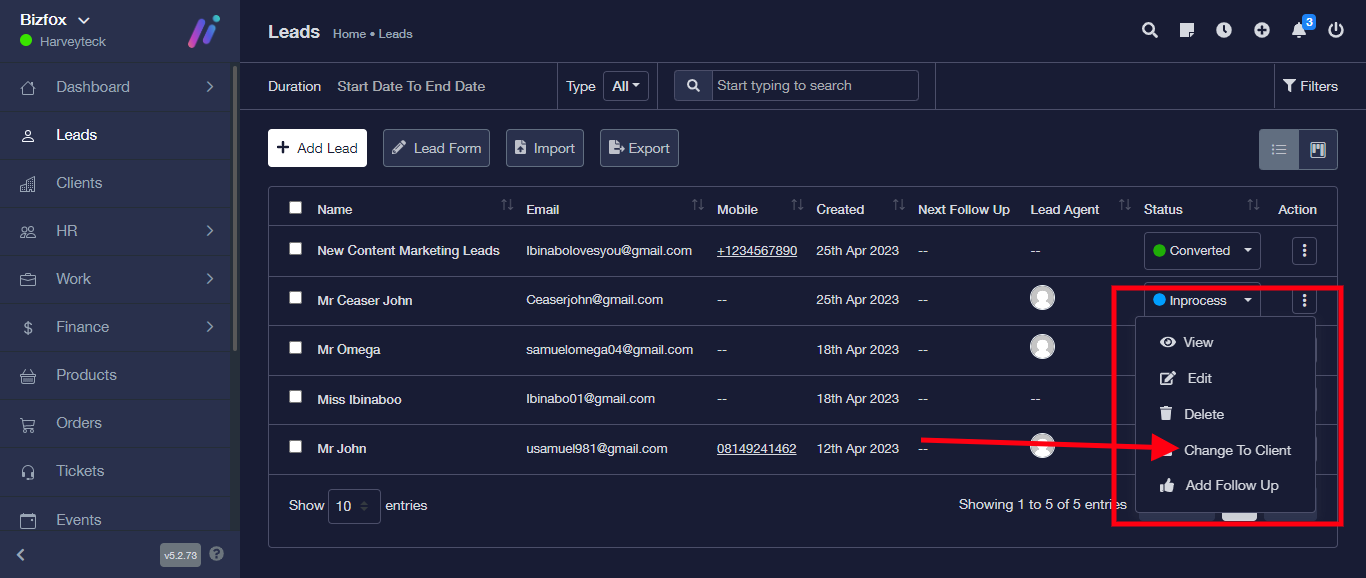Choose Add Follow Up menu option
Image resolution: width=1366 pixels, height=578 pixels.
click(x=1231, y=485)
